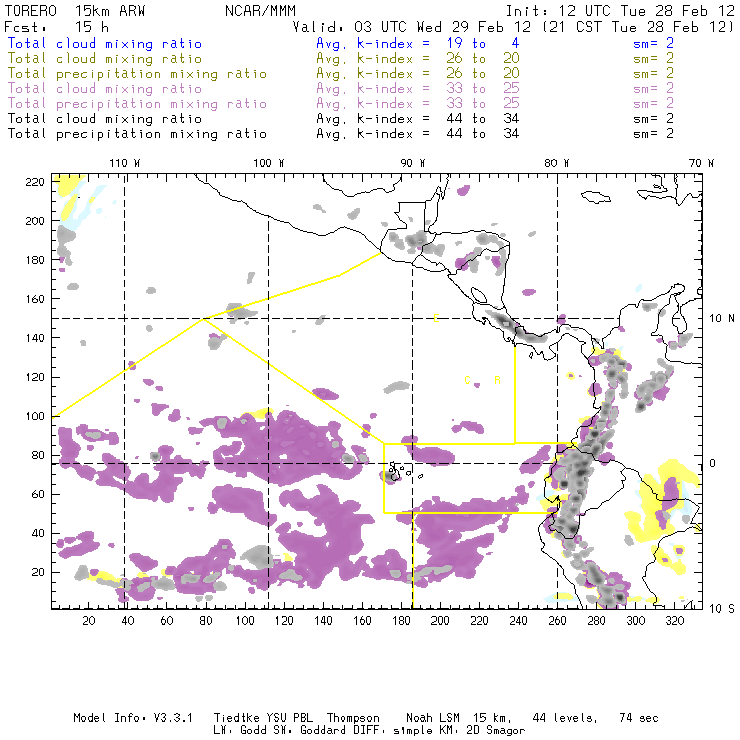Select the '44 levels,' text
The image size is (740, 740).
(565, 718)
